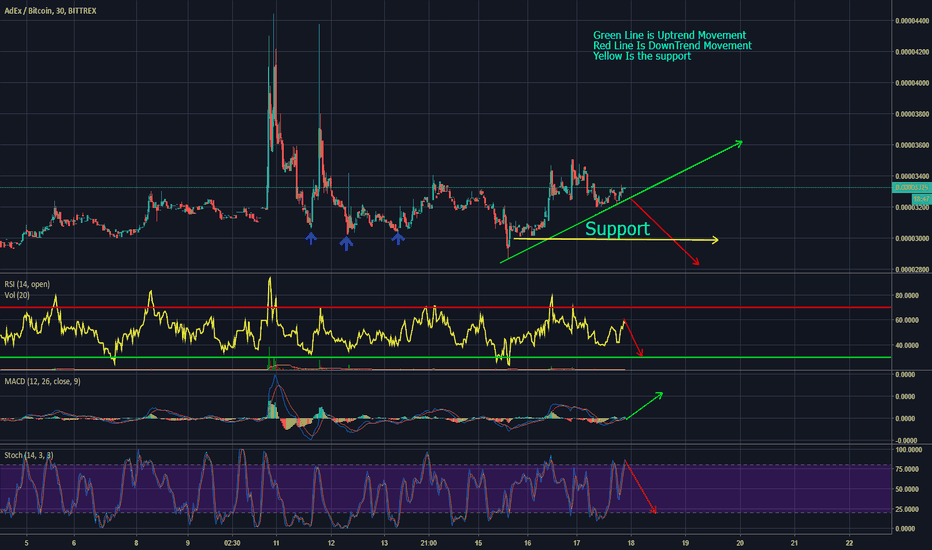Click the 'Red Line Is DownTrend Movement' note

(672, 46)
